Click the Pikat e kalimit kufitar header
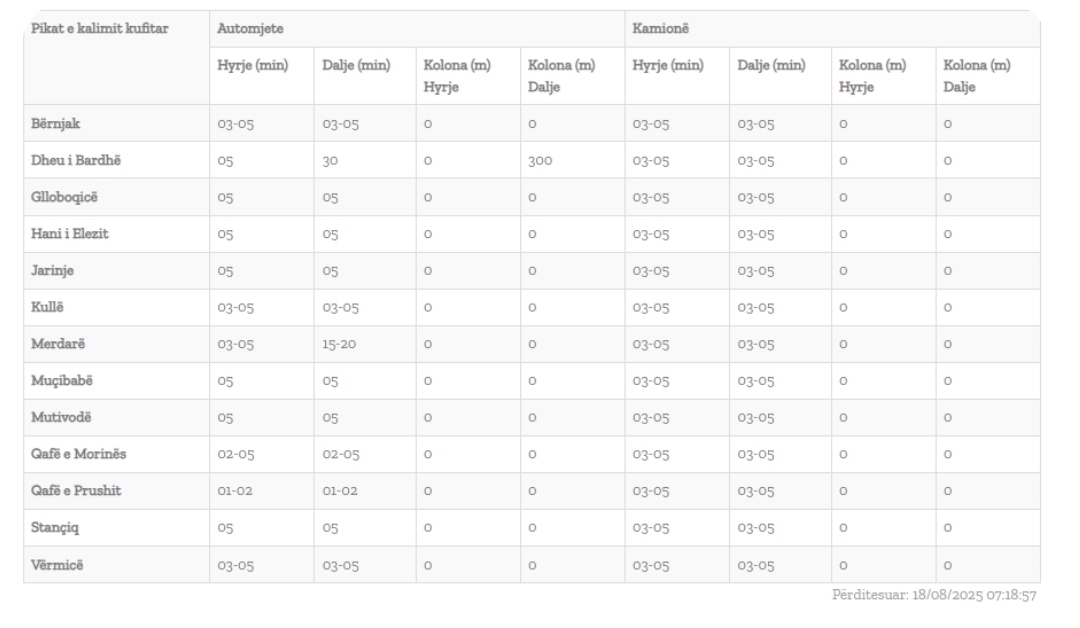Image resolution: width=1080 pixels, height=628 pixels. [99, 29]
